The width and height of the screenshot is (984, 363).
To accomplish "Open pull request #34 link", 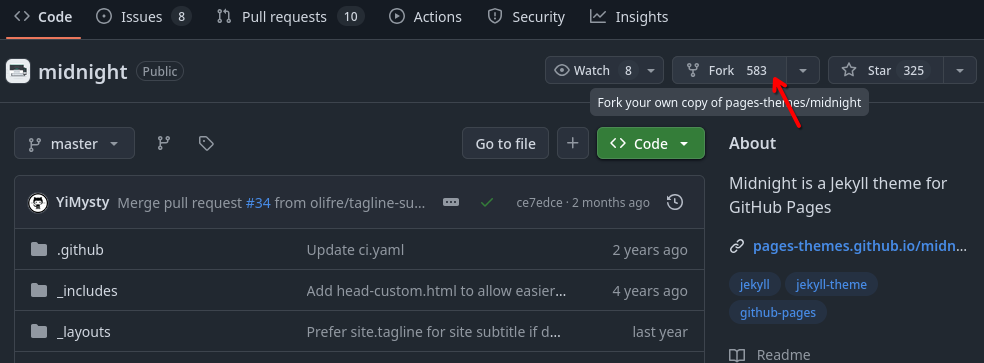I will tap(258, 203).
